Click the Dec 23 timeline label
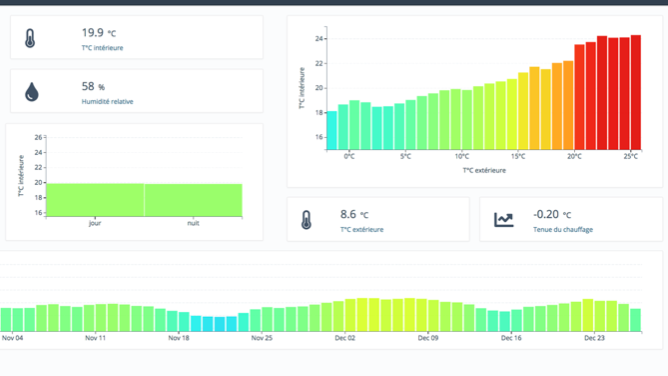Viewport: 668px width, 376px height. (594, 338)
